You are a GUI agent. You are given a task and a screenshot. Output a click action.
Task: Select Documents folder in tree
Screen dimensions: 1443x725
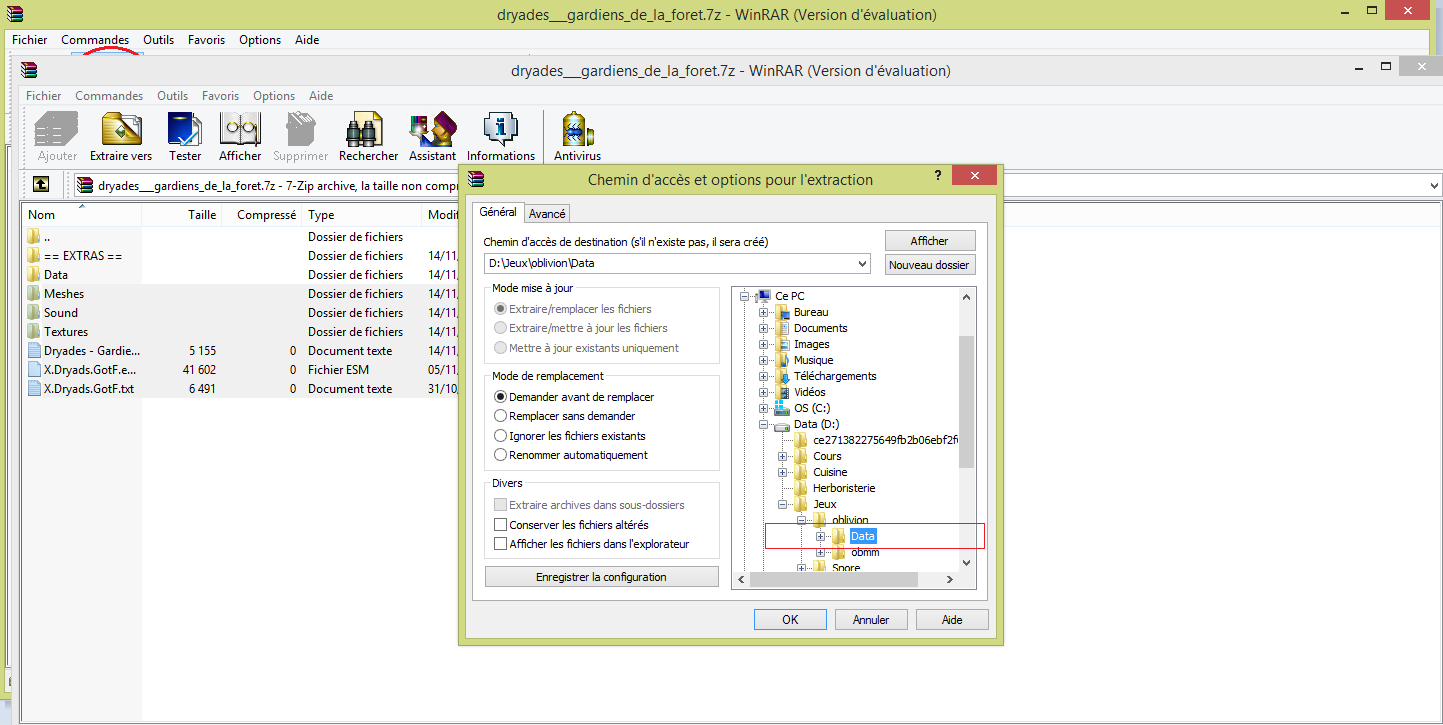(x=820, y=328)
